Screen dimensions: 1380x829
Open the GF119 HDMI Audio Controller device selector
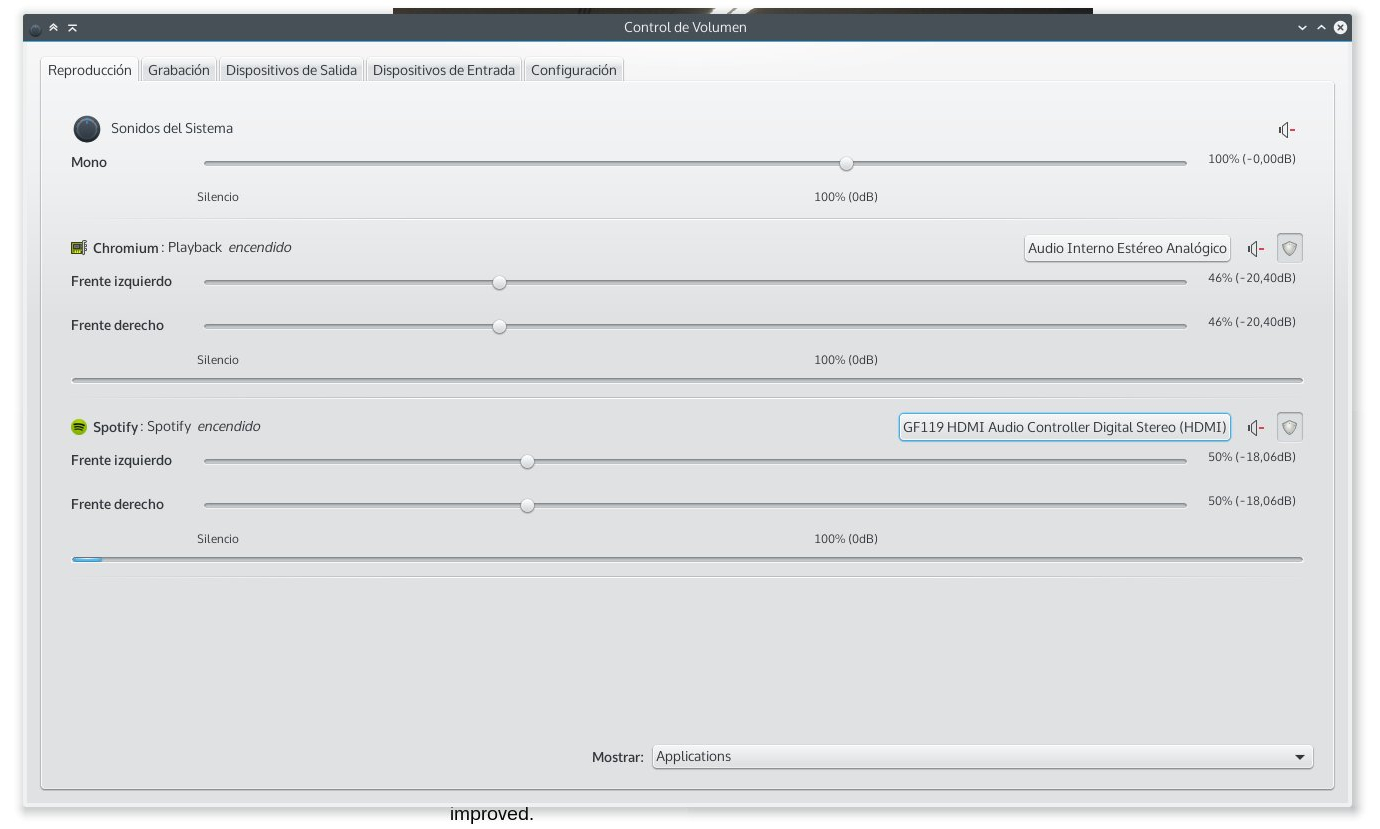(1064, 427)
